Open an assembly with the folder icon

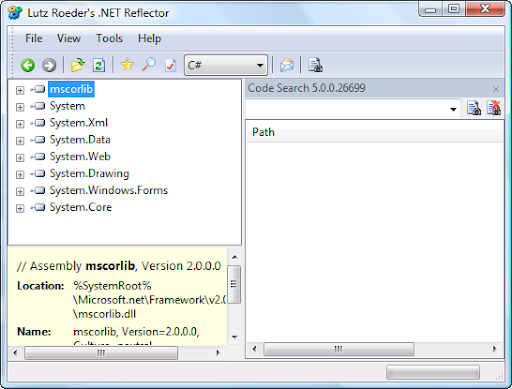click(x=78, y=65)
